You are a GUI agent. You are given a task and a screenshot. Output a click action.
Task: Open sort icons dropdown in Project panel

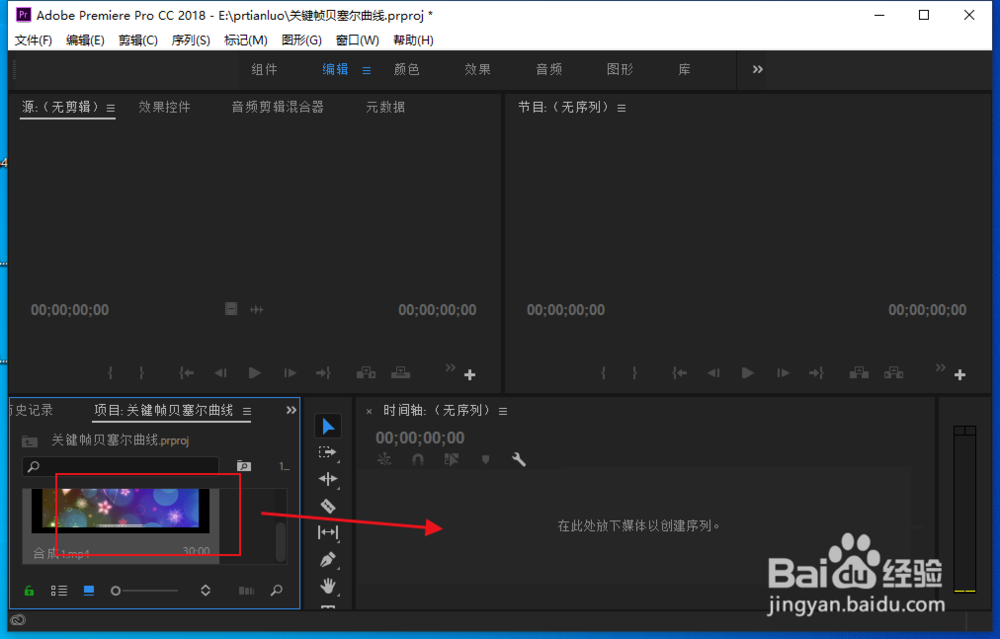coord(205,591)
